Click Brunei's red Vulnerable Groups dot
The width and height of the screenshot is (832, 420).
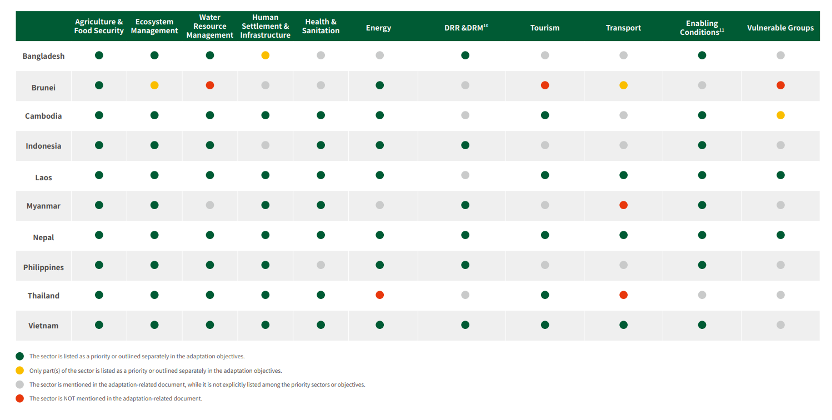click(781, 85)
